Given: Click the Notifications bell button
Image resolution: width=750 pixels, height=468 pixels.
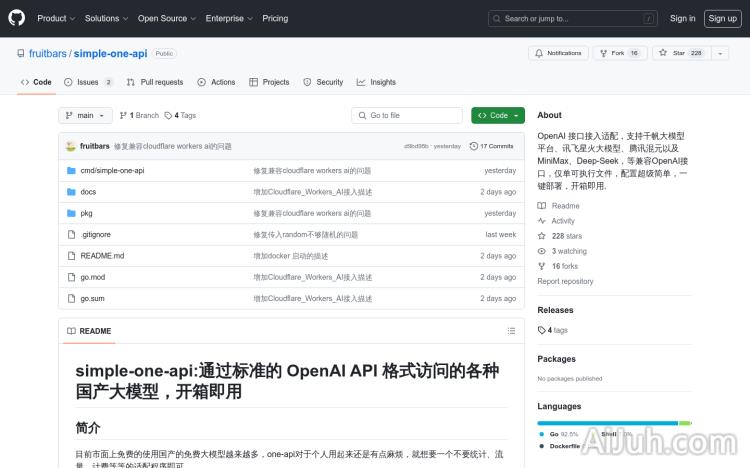Looking at the screenshot, I should [558, 53].
